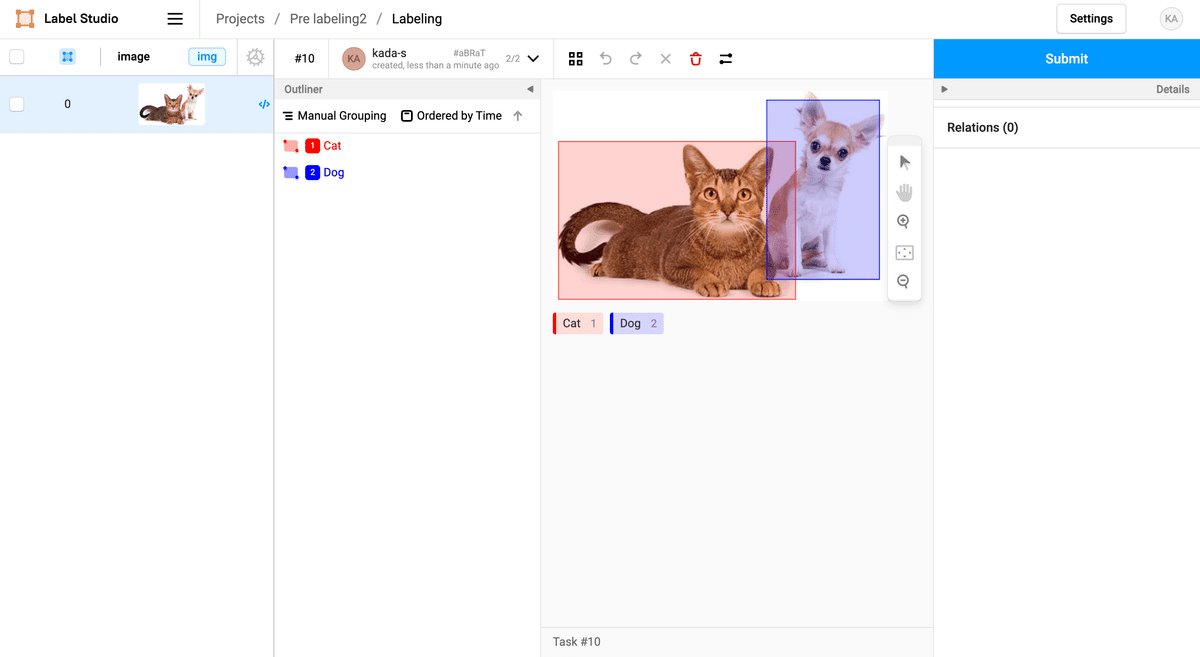Go to Pre labeling2 breadcrumb
This screenshot has height=657, width=1200.
click(328, 19)
